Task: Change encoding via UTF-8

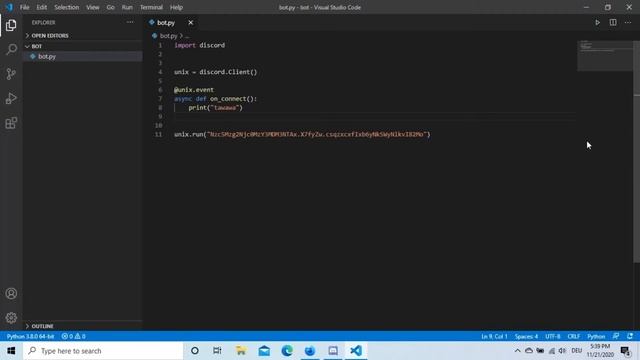Action: (x=553, y=336)
